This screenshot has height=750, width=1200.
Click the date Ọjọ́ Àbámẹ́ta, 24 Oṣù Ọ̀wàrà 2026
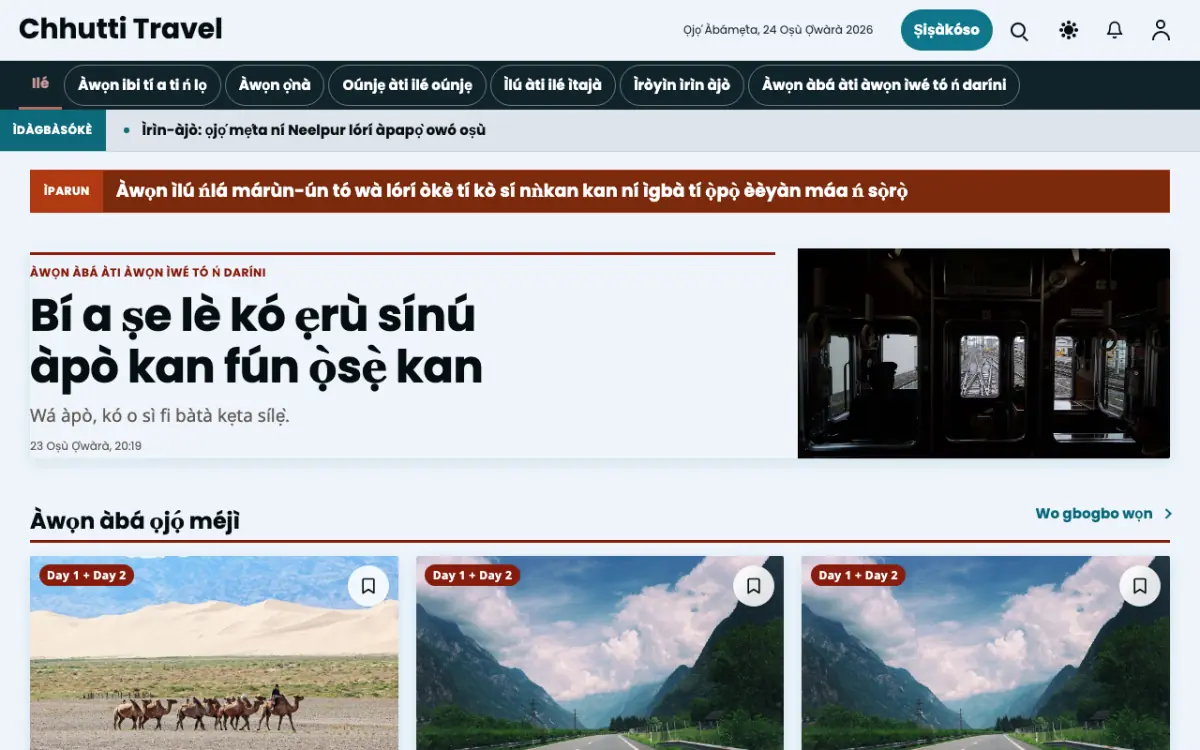pos(778,30)
